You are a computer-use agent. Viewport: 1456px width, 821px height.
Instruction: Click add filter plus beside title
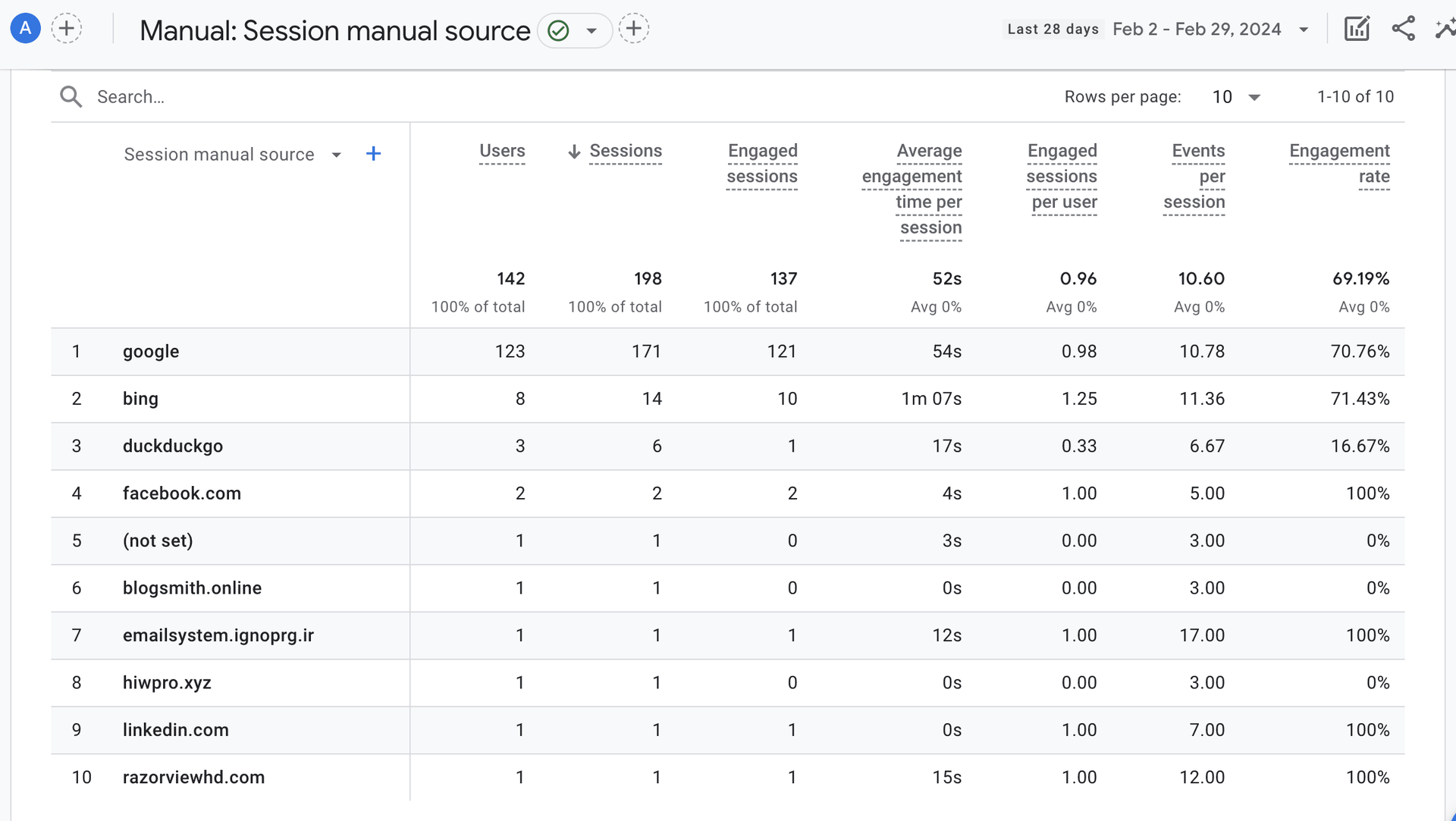click(x=634, y=29)
